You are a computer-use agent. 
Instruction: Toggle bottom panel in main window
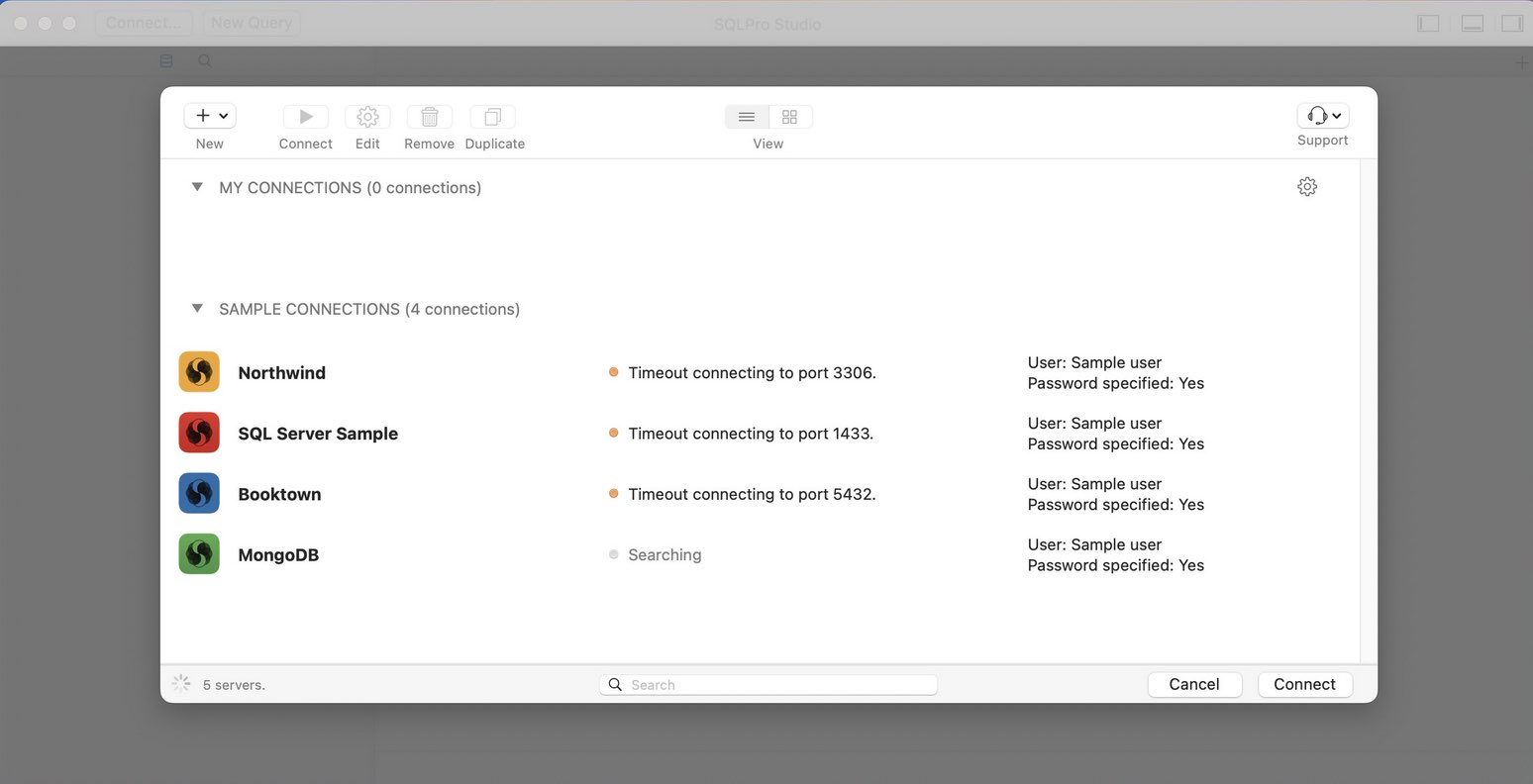click(x=1473, y=23)
